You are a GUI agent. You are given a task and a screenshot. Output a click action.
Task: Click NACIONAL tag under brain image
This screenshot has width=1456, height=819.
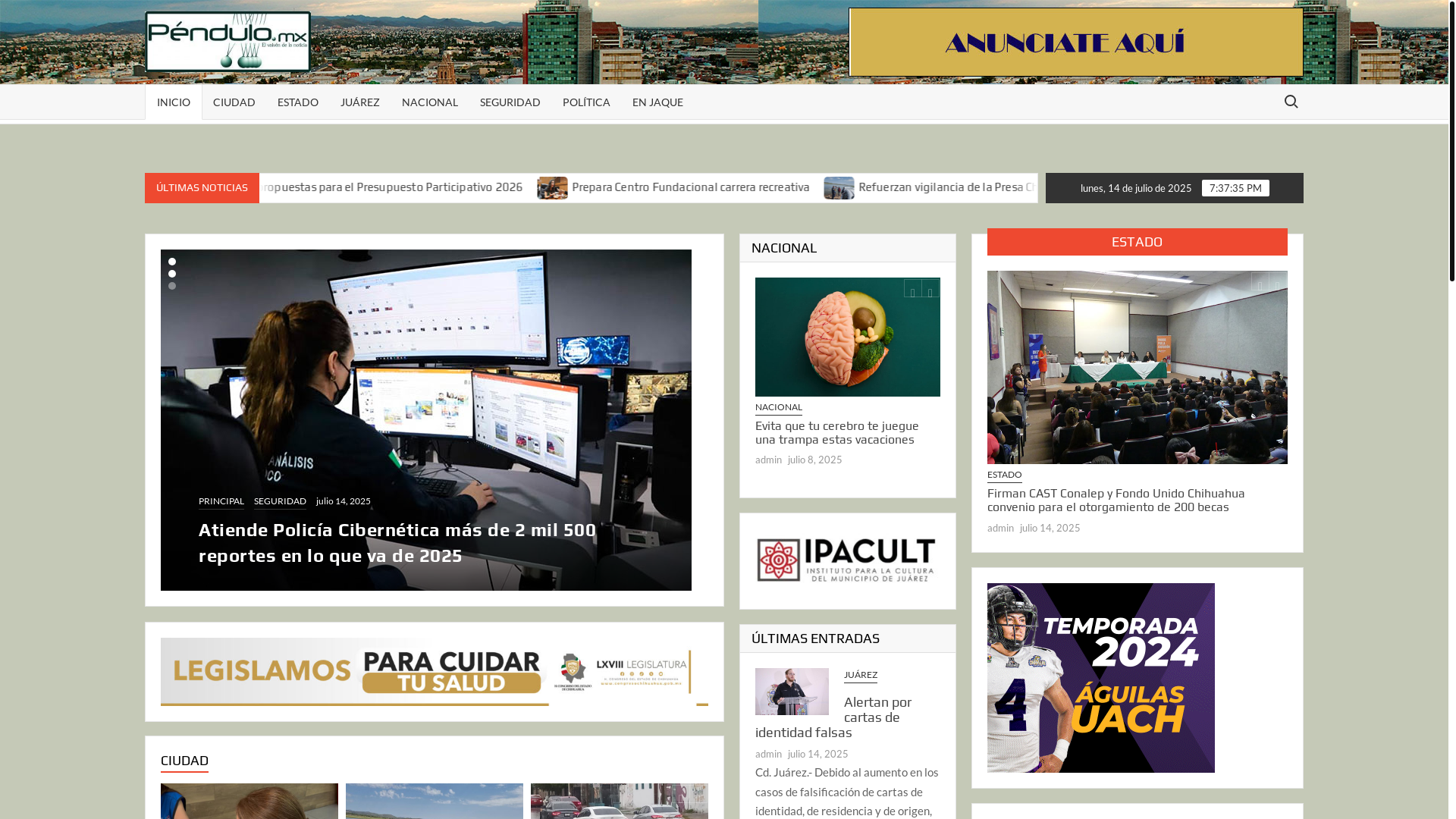point(779,407)
